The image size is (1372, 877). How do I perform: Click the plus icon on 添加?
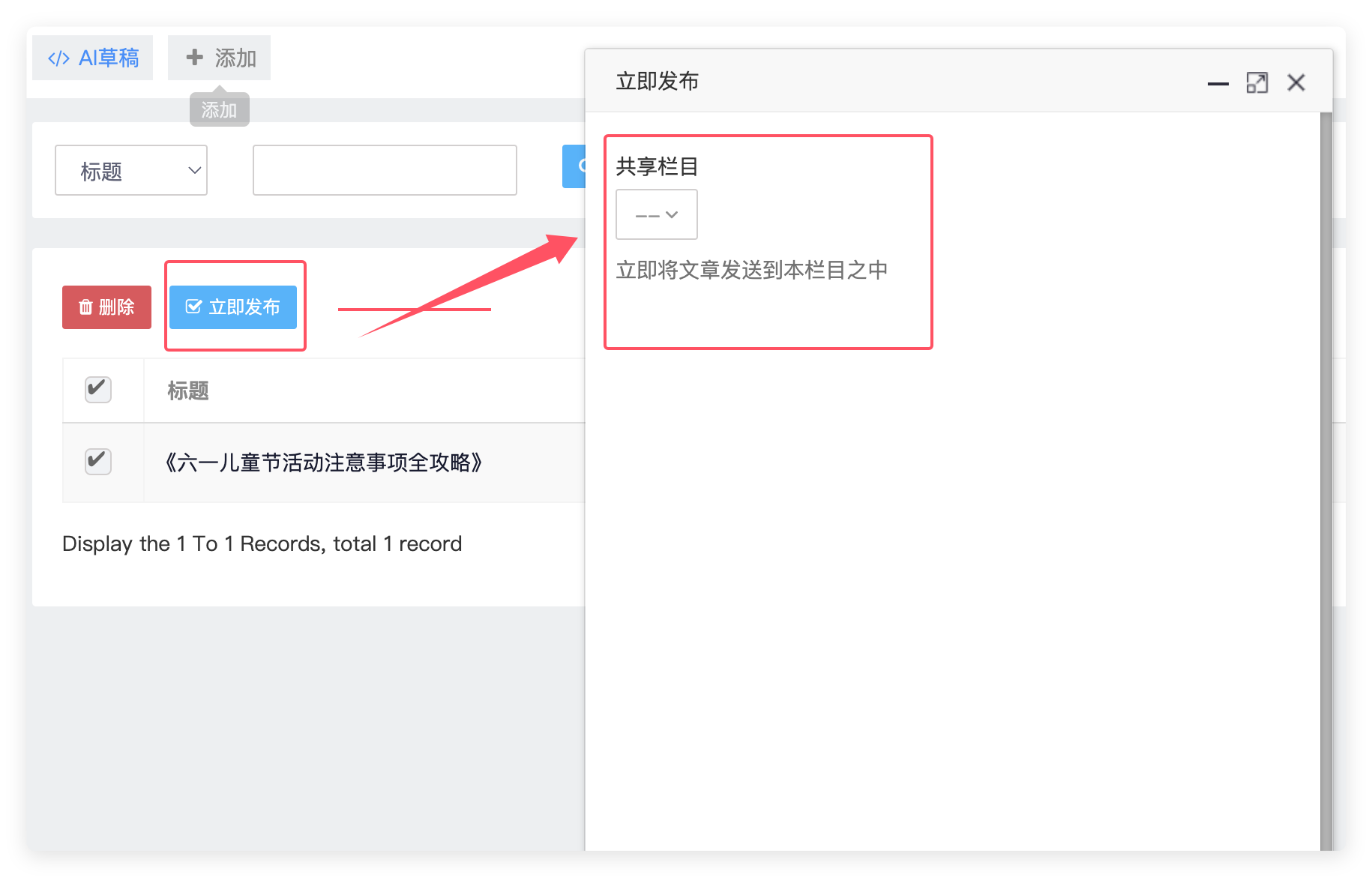[x=195, y=57]
